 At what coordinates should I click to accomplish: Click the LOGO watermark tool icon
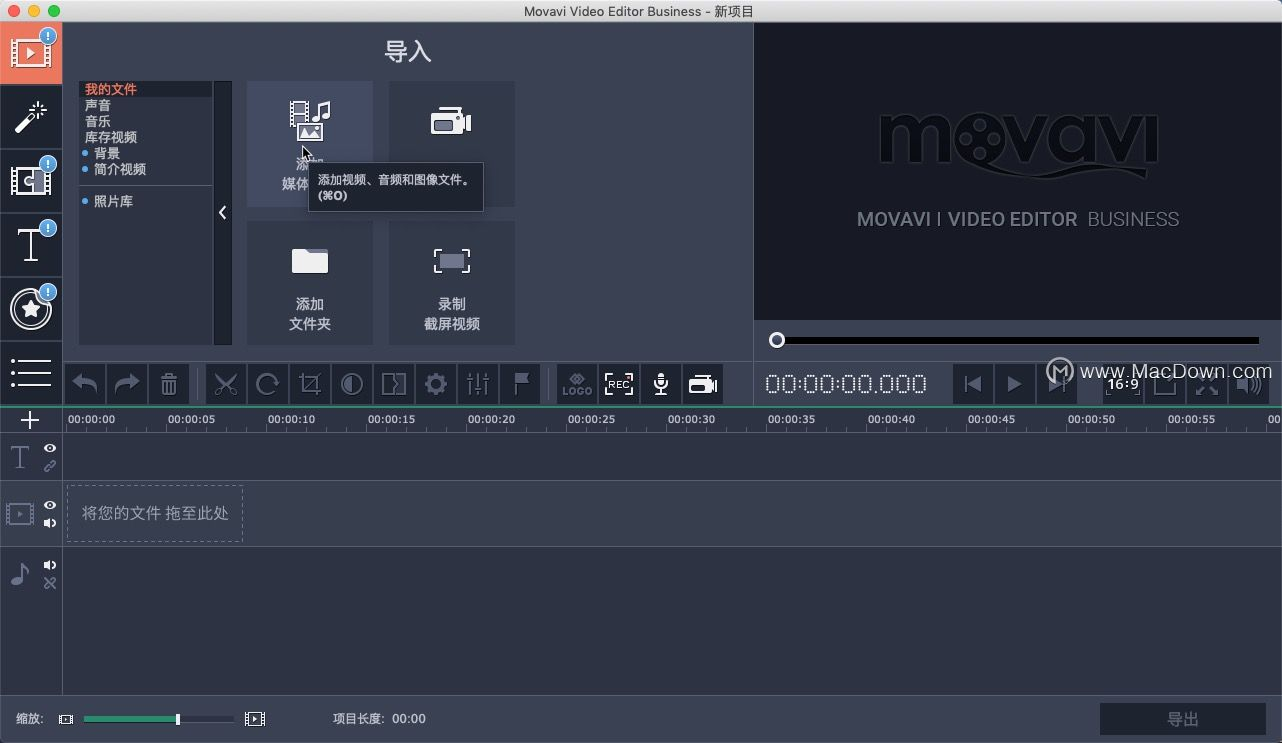click(577, 384)
